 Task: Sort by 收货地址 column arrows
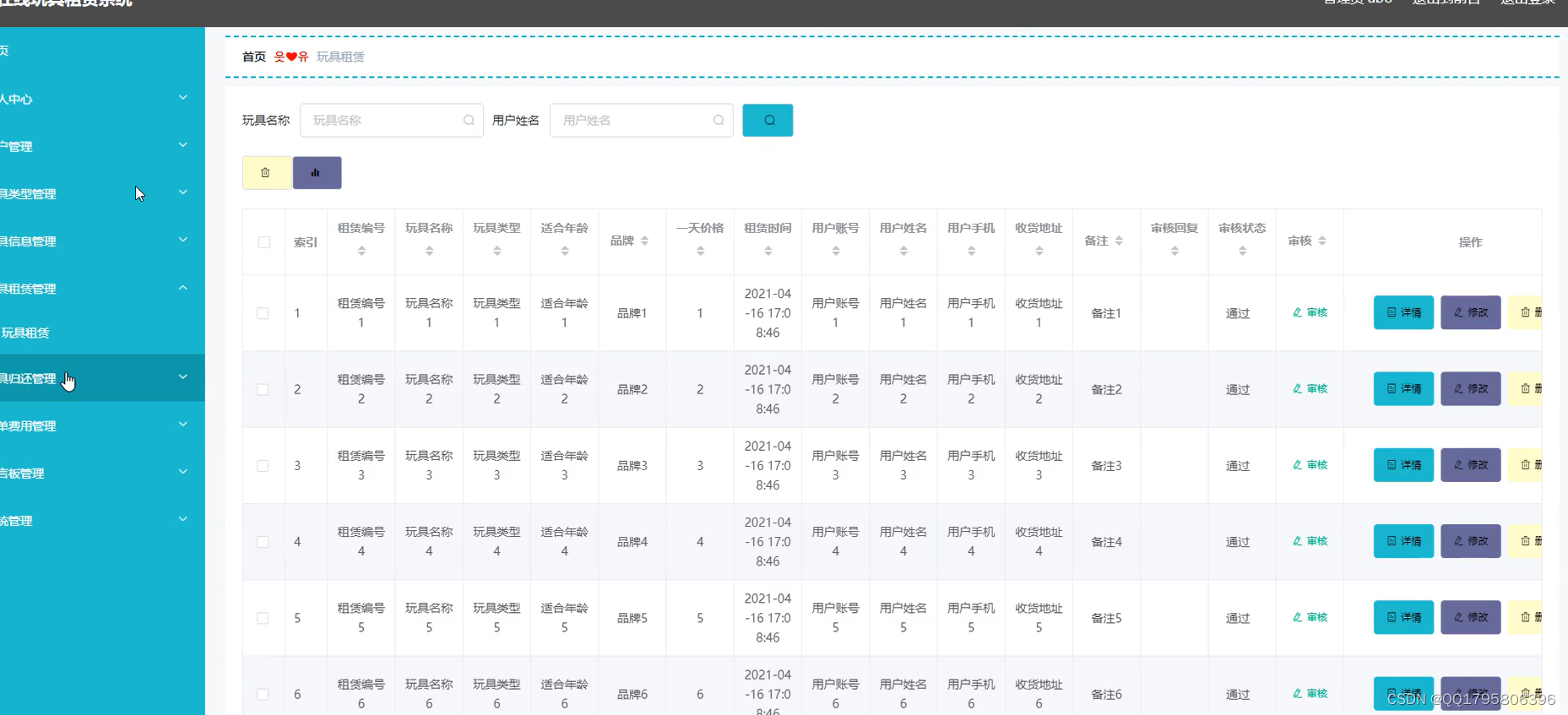1039,251
